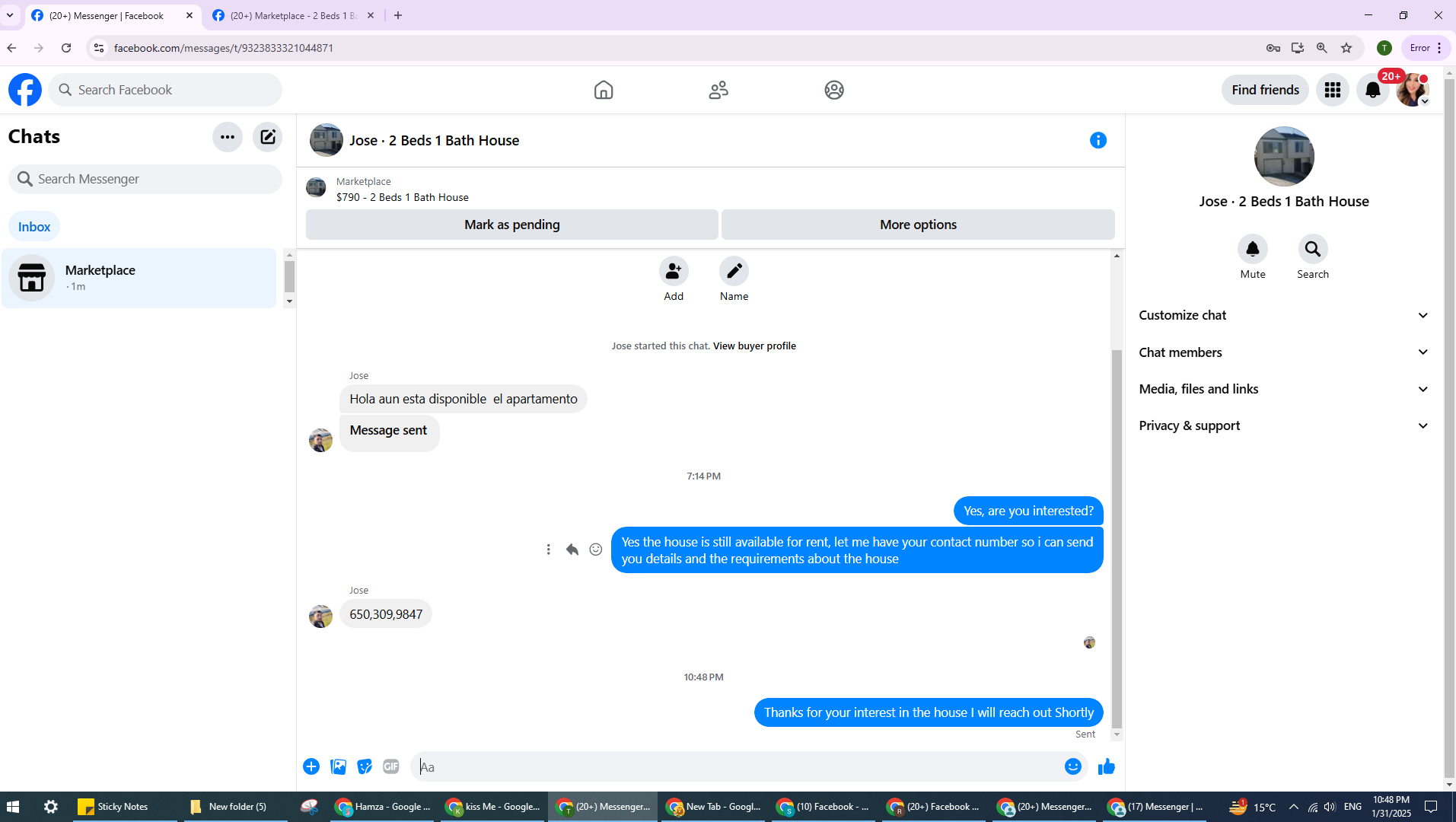This screenshot has height=822, width=1456.
Task: Click the Search Facebook field
Action: (165, 90)
